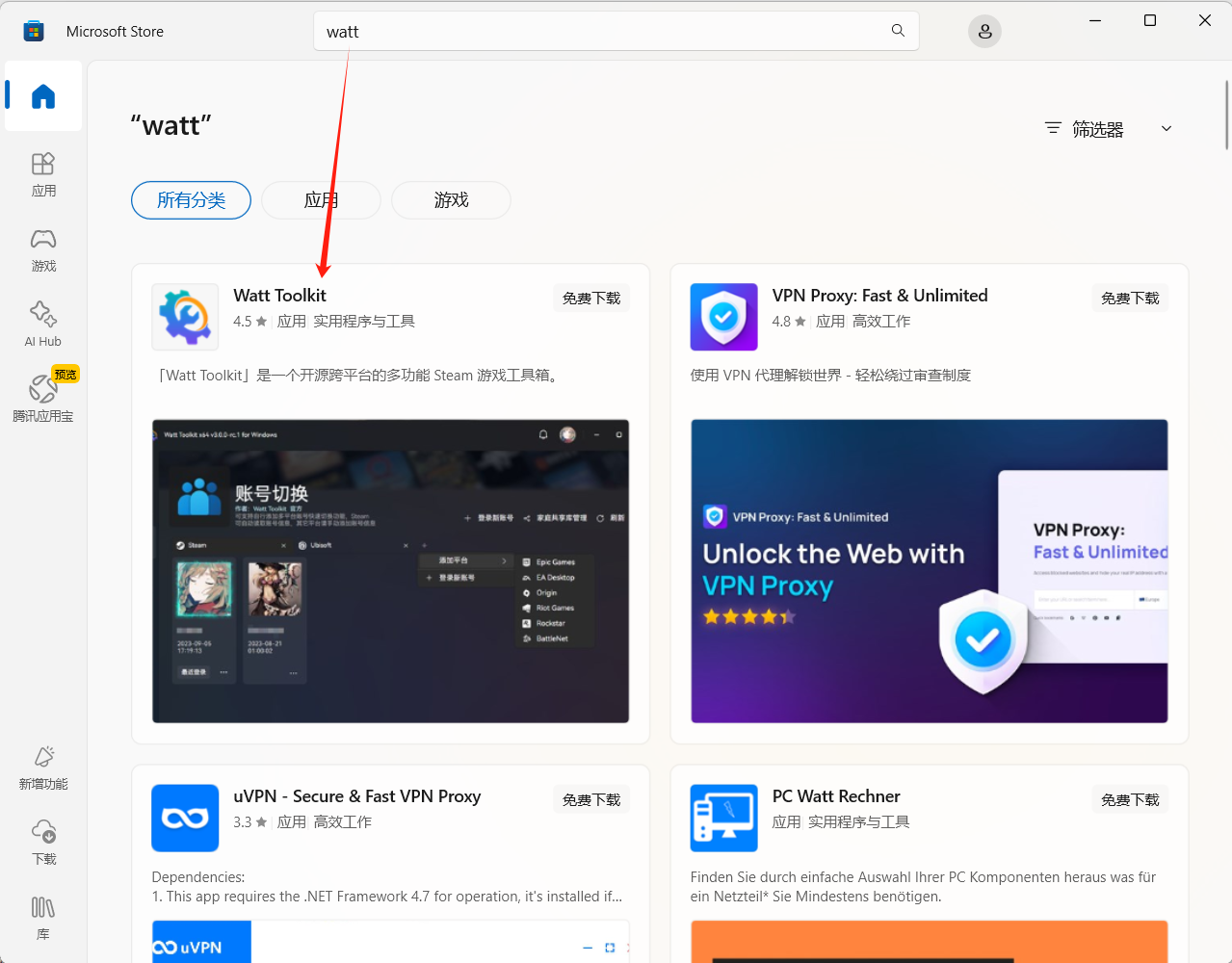Click the filter lines icon beside 筛选器

tap(1053, 128)
